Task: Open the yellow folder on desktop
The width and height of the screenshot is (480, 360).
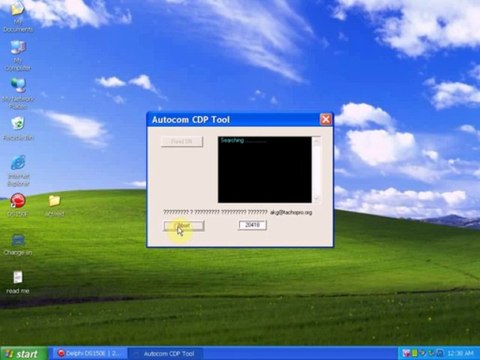Action: click(54, 205)
